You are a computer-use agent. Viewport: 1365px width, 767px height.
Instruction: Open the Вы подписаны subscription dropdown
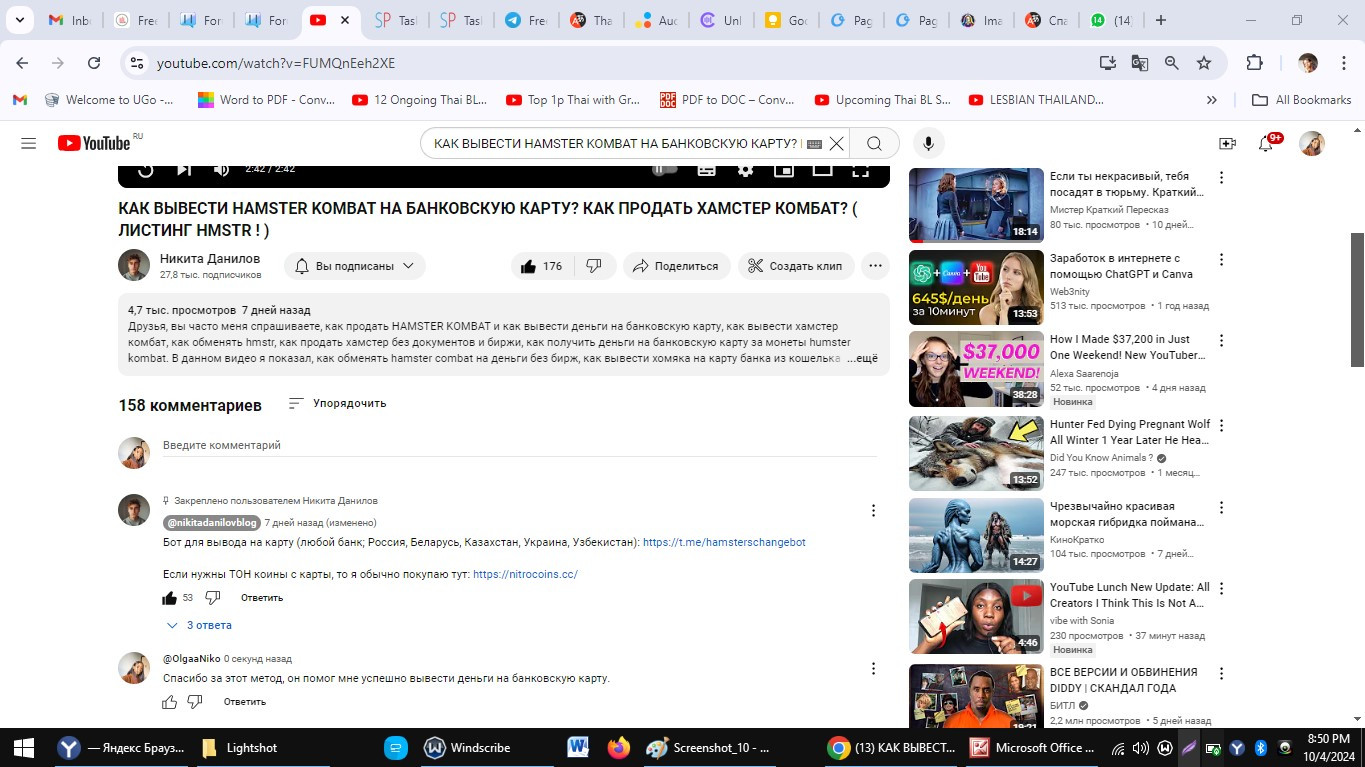pos(355,266)
